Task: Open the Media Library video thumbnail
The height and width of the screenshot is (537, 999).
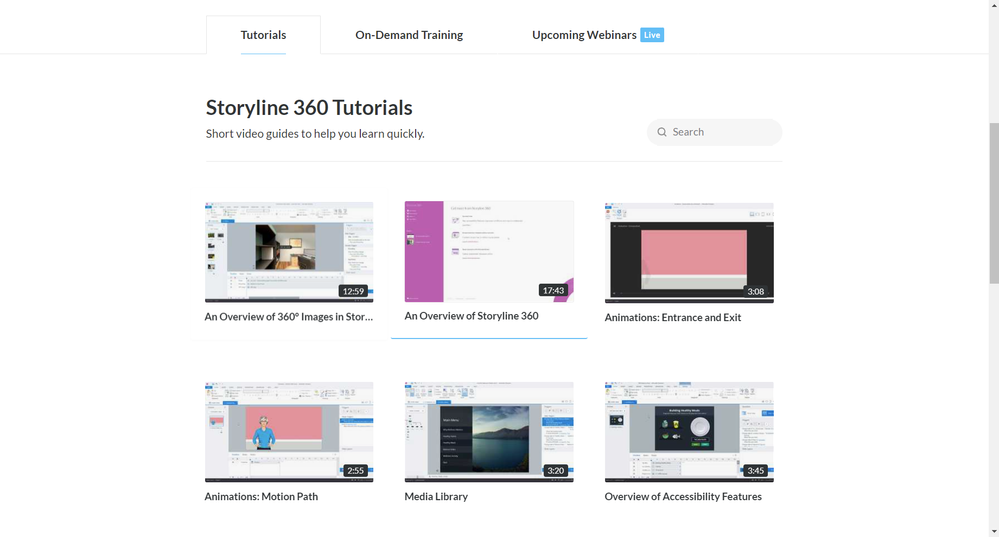Action: (489, 432)
